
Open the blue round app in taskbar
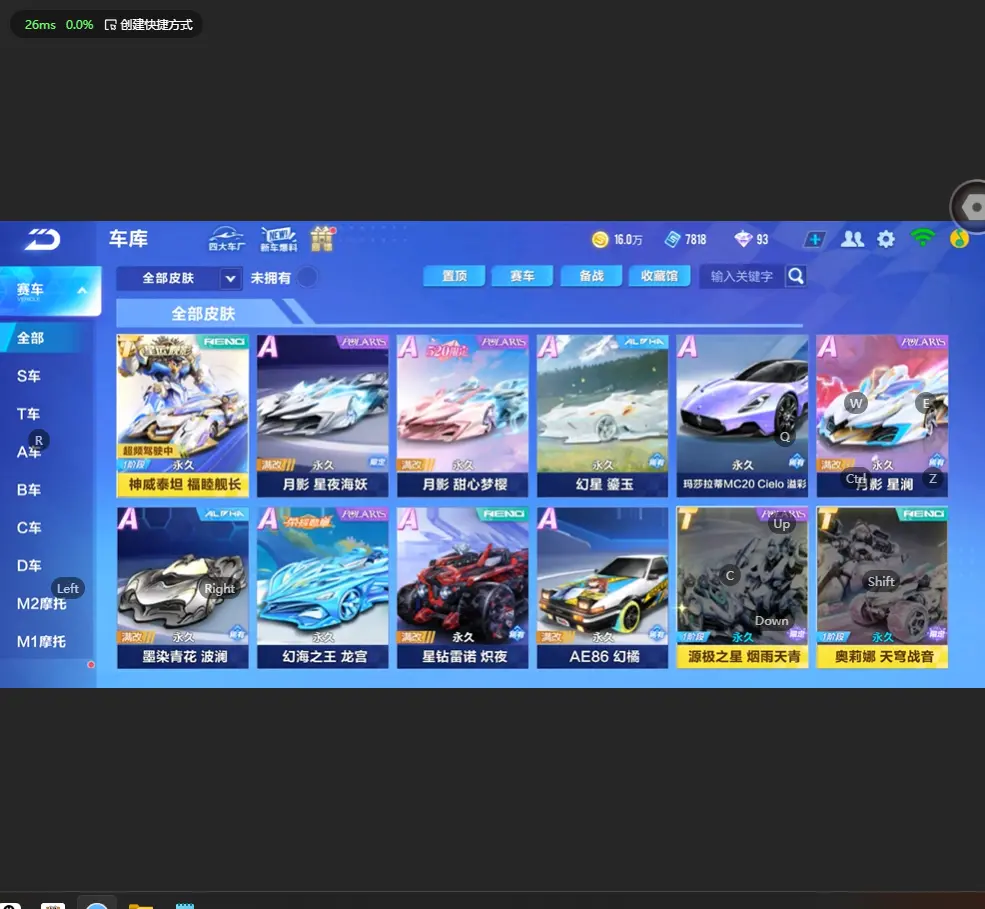click(96, 905)
